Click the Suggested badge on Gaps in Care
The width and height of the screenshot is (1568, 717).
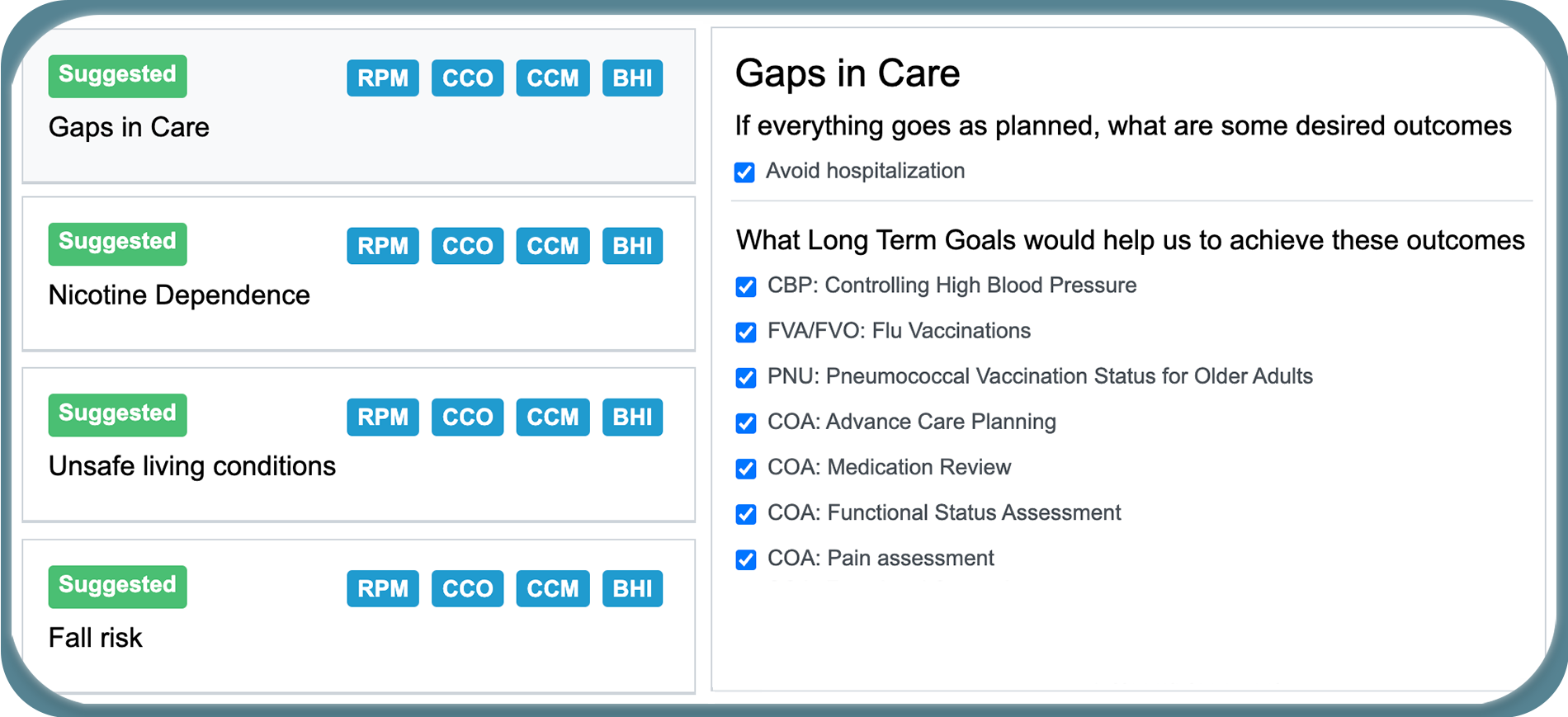[x=117, y=75]
